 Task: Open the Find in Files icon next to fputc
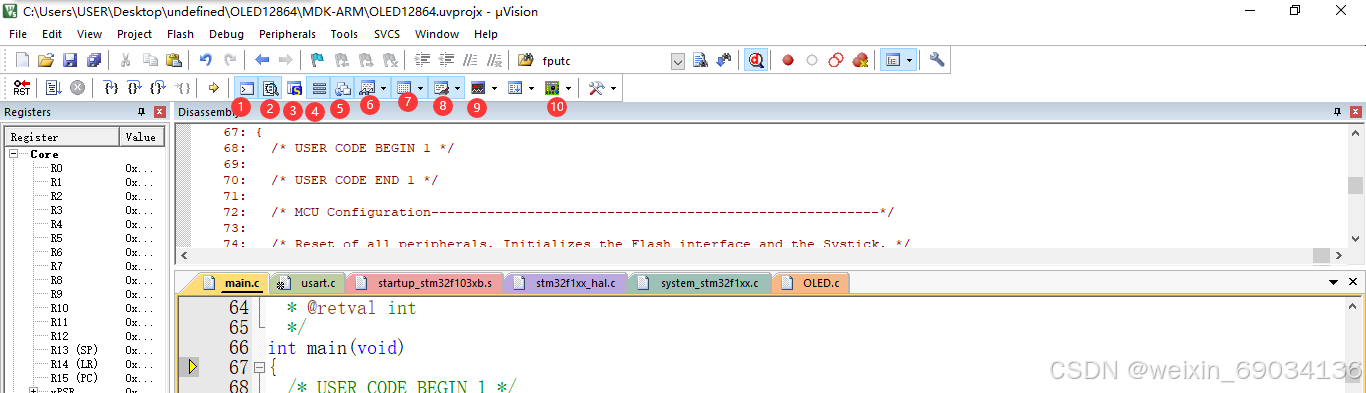(x=525, y=60)
